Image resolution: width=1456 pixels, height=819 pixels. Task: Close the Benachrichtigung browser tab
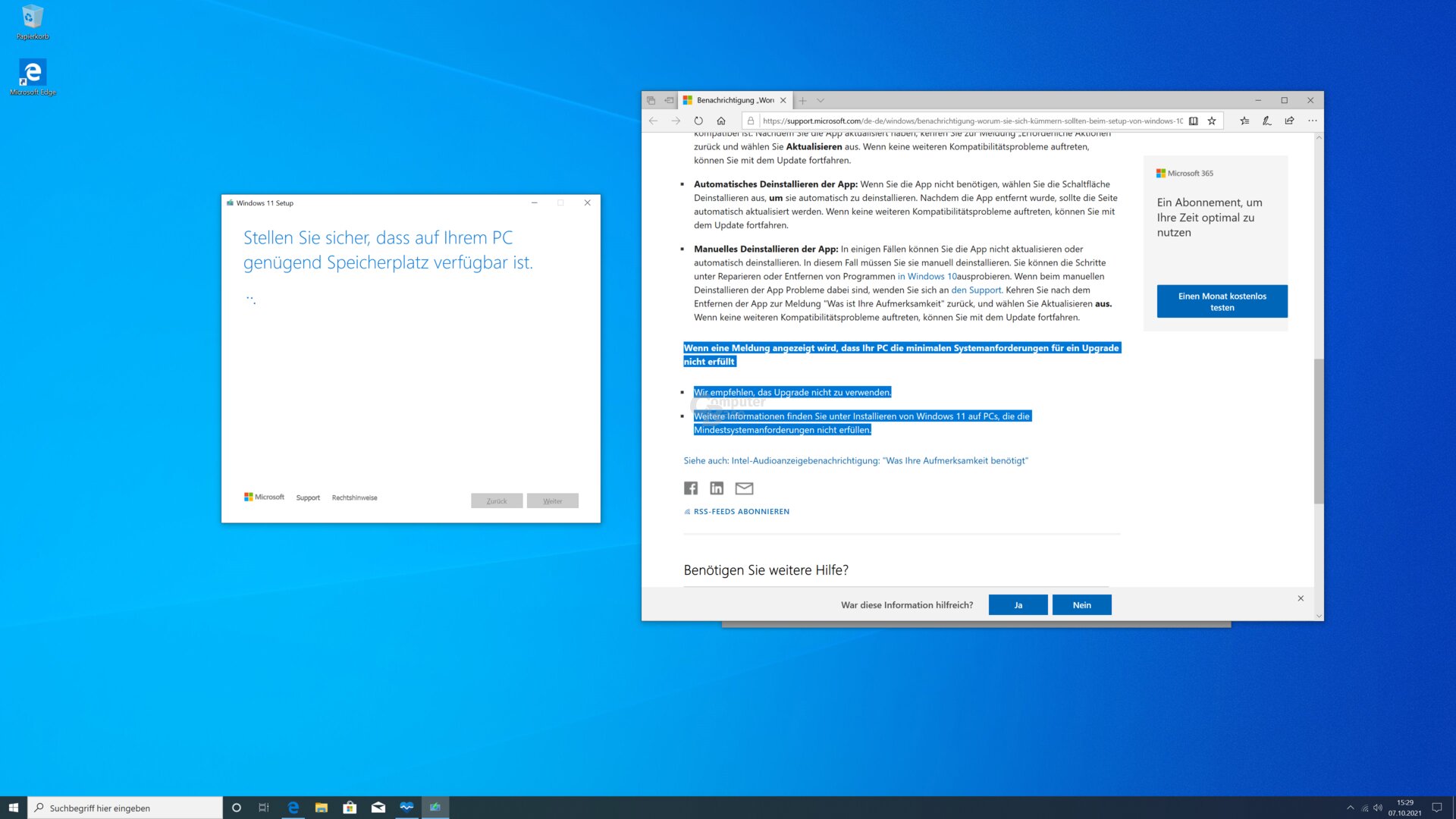click(x=783, y=100)
